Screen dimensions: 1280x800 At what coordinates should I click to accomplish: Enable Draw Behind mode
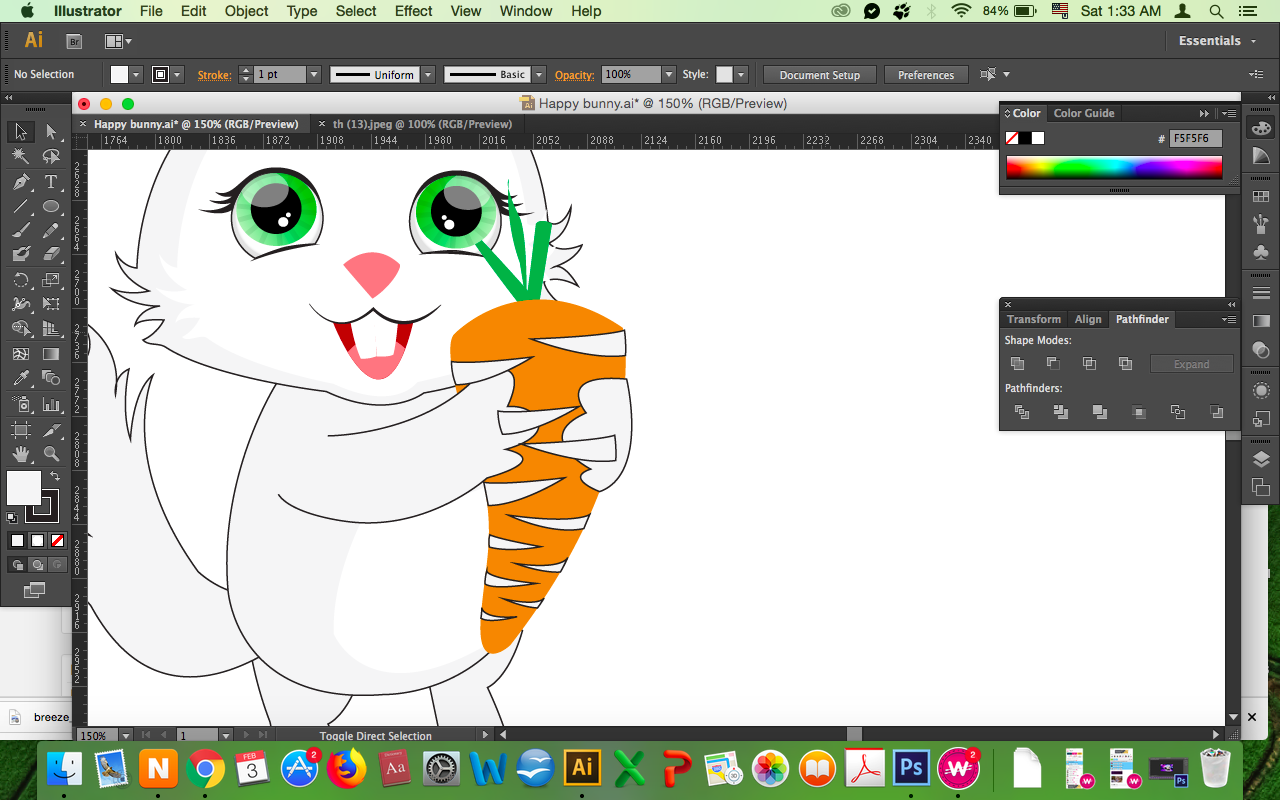[37, 565]
